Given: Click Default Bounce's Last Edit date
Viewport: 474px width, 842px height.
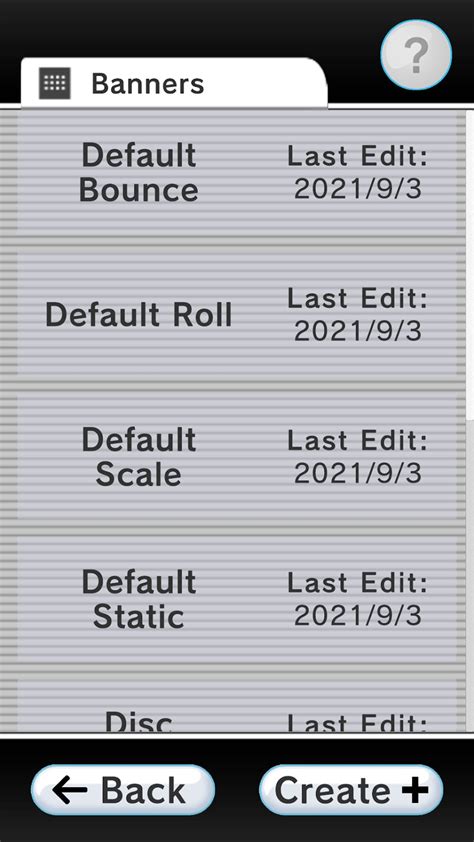Looking at the screenshot, I should 358,189.
